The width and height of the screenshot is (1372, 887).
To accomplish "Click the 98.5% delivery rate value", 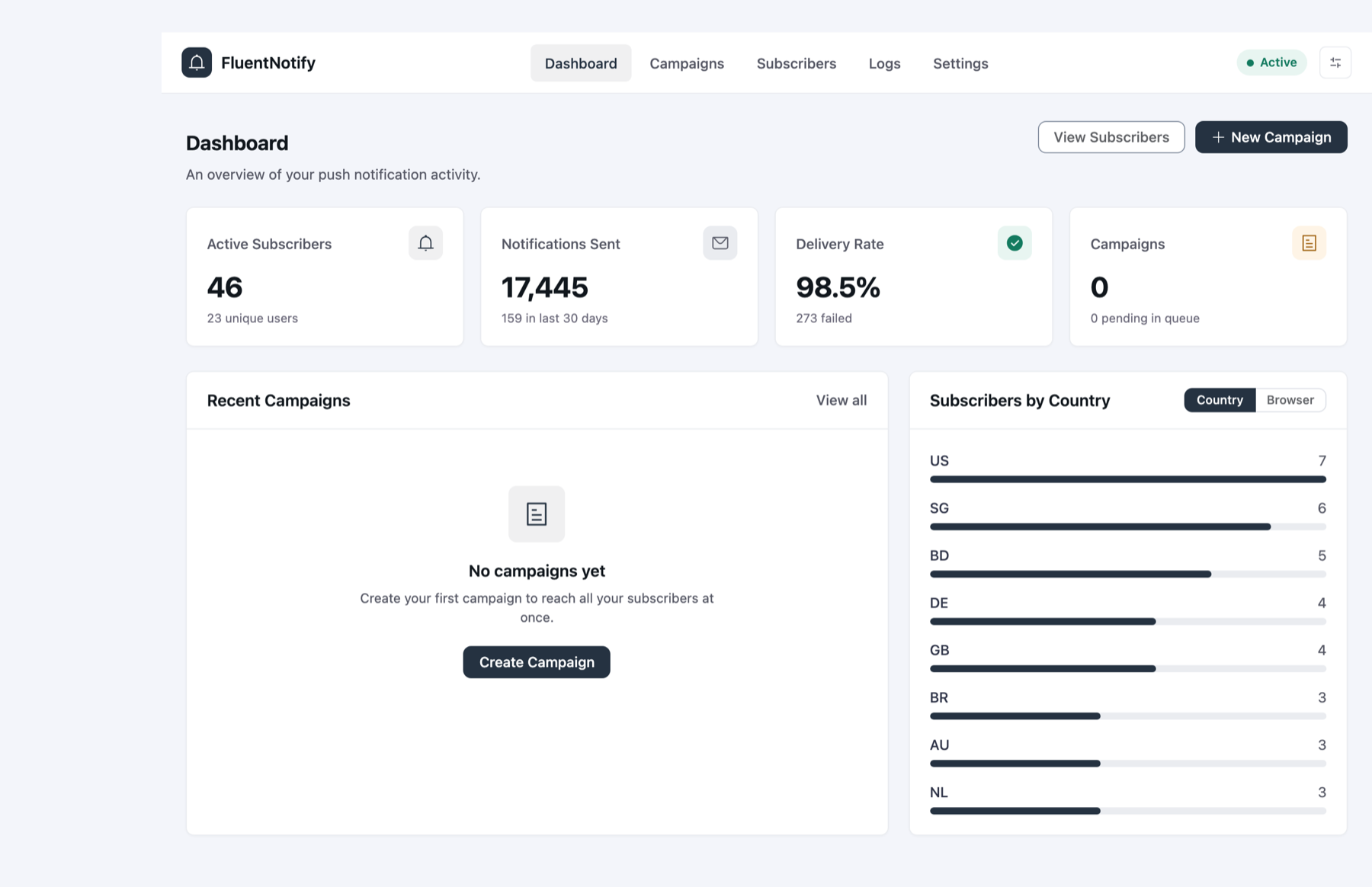I will (x=838, y=287).
